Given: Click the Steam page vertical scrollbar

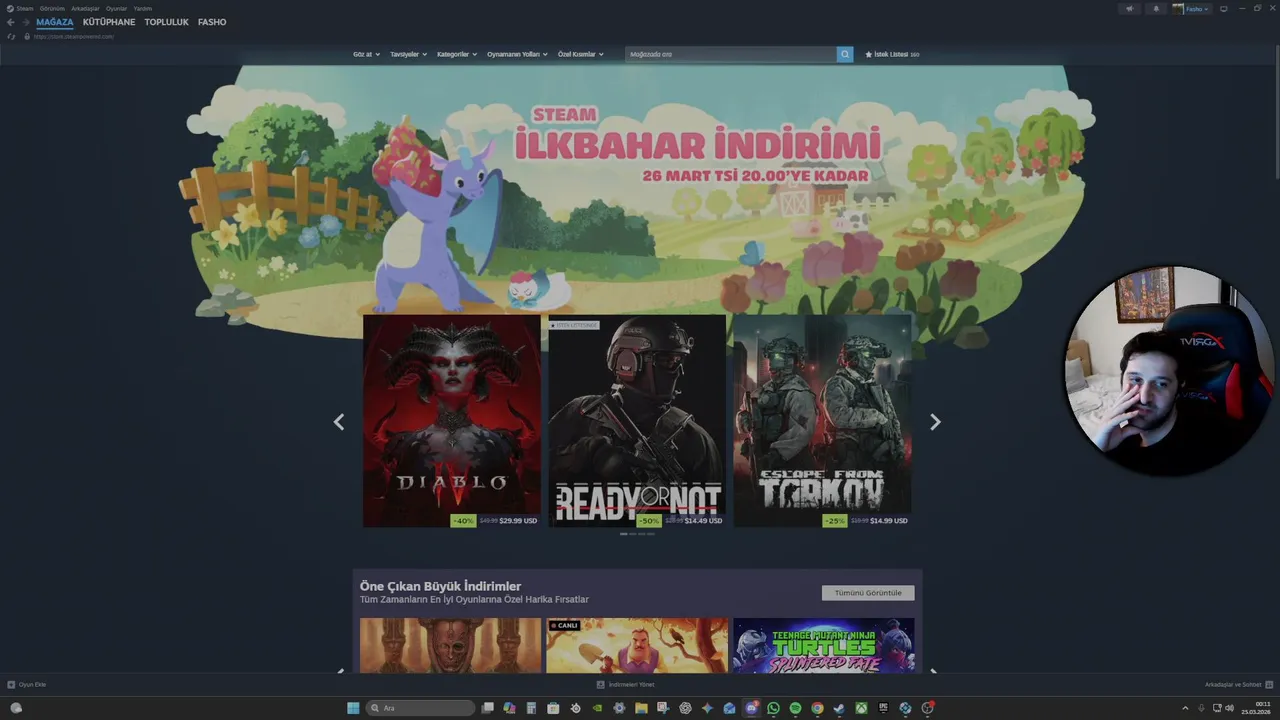Looking at the screenshot, I should [x=1276, y=110].
